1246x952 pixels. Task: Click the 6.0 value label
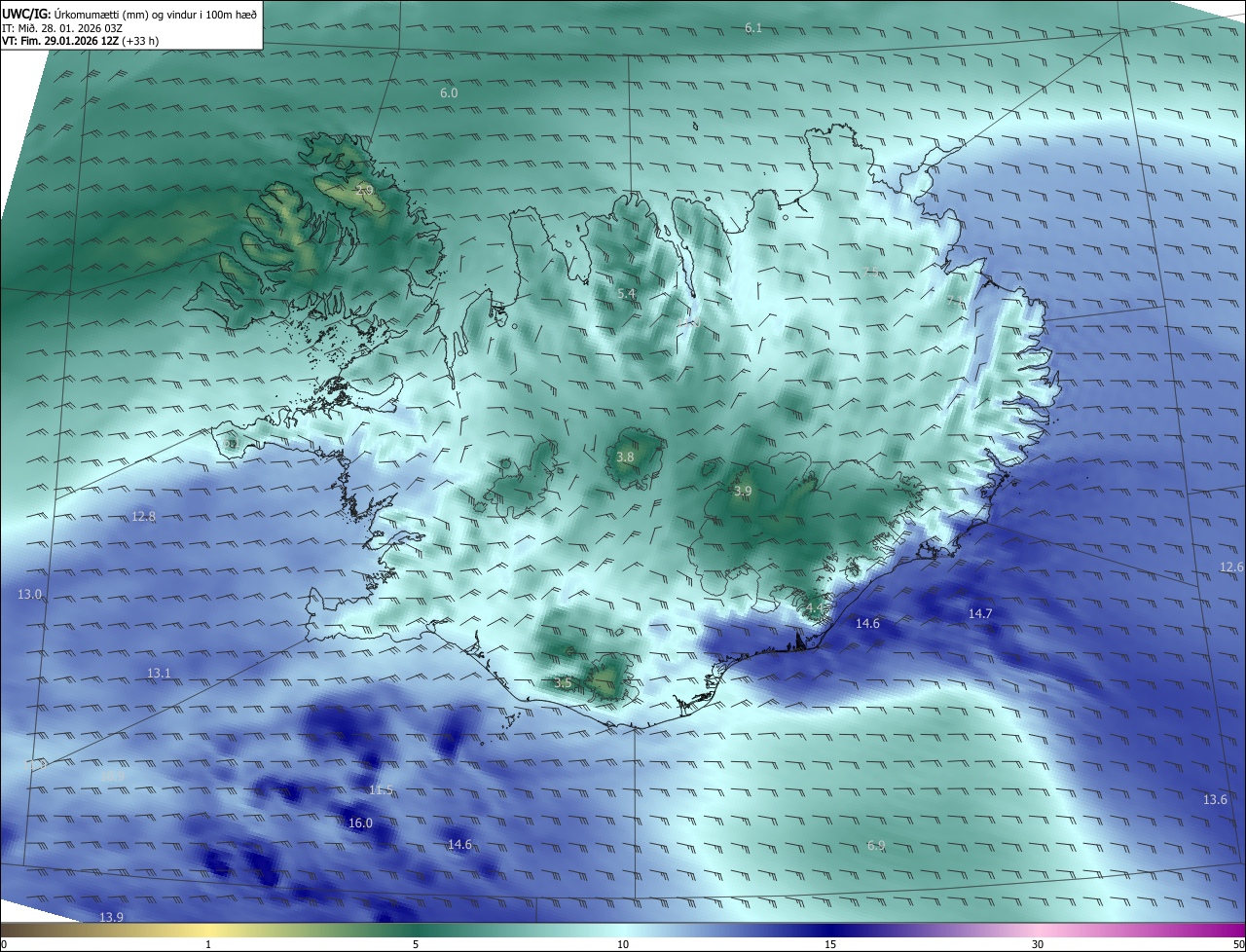[449, 93]
